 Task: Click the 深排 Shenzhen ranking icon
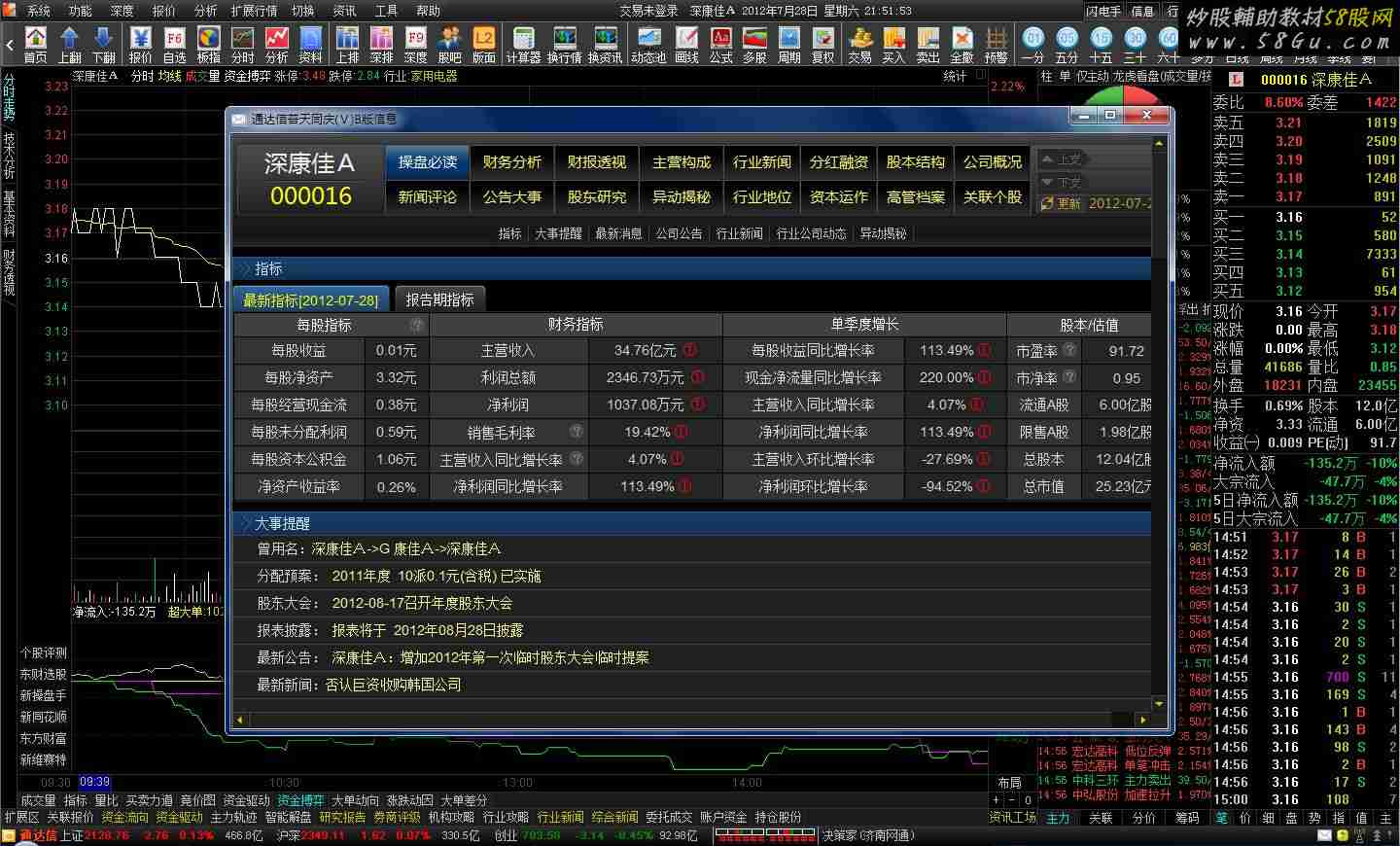(x=382, y=45)
